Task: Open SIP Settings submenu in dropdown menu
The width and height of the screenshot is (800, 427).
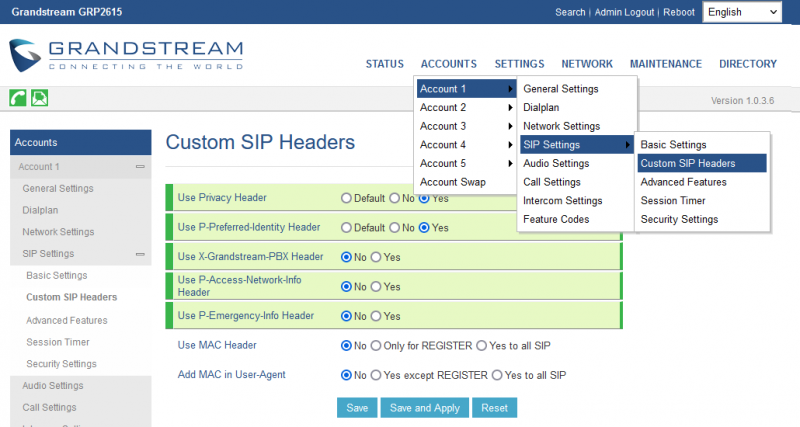Action: tap(577, 145)
